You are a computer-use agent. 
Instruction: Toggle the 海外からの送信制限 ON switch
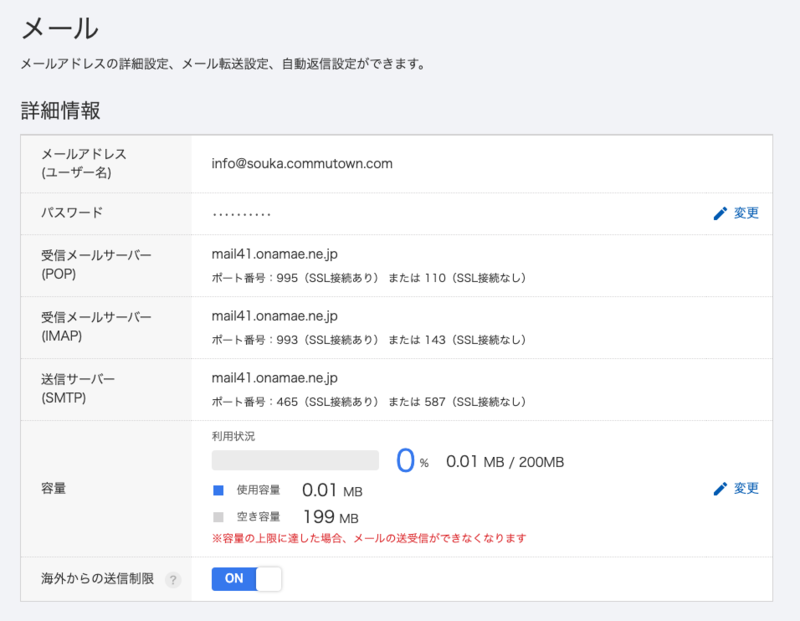[x=246, y=579]
